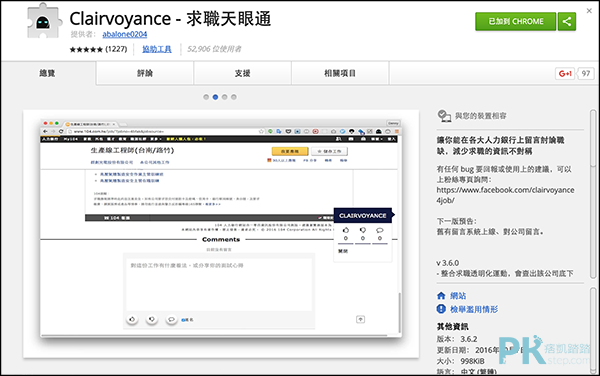Click the Comments heading in preview
This screenshot has width=600, height=376.
(x=221, y=239)
